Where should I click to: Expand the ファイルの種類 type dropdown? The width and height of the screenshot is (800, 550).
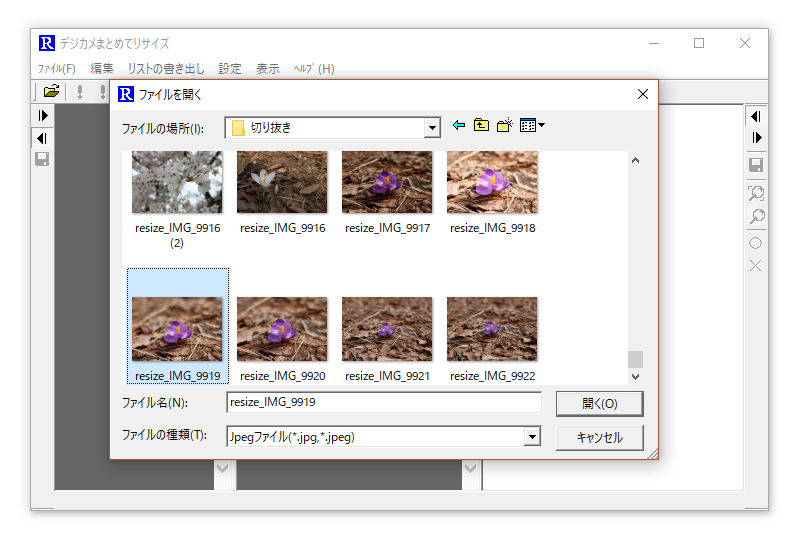click(x=532, y=437)
